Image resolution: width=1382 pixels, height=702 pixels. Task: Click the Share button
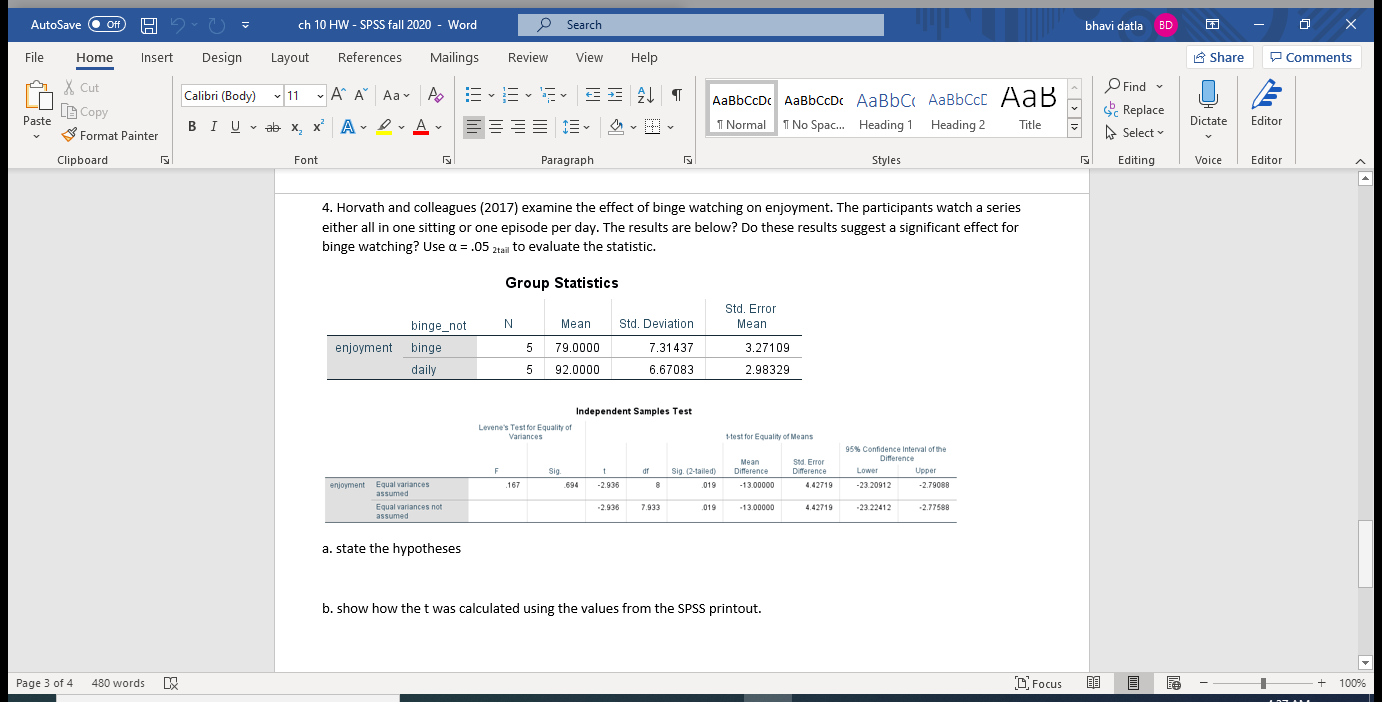point(1219,58)
